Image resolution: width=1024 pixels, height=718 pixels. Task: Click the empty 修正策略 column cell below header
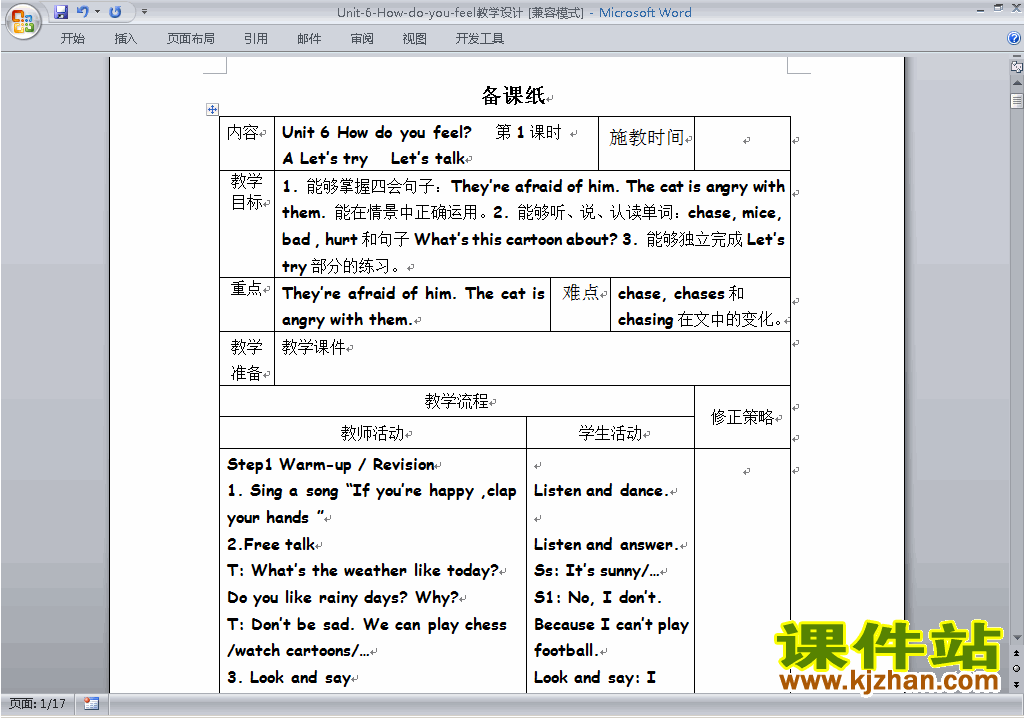743,570
